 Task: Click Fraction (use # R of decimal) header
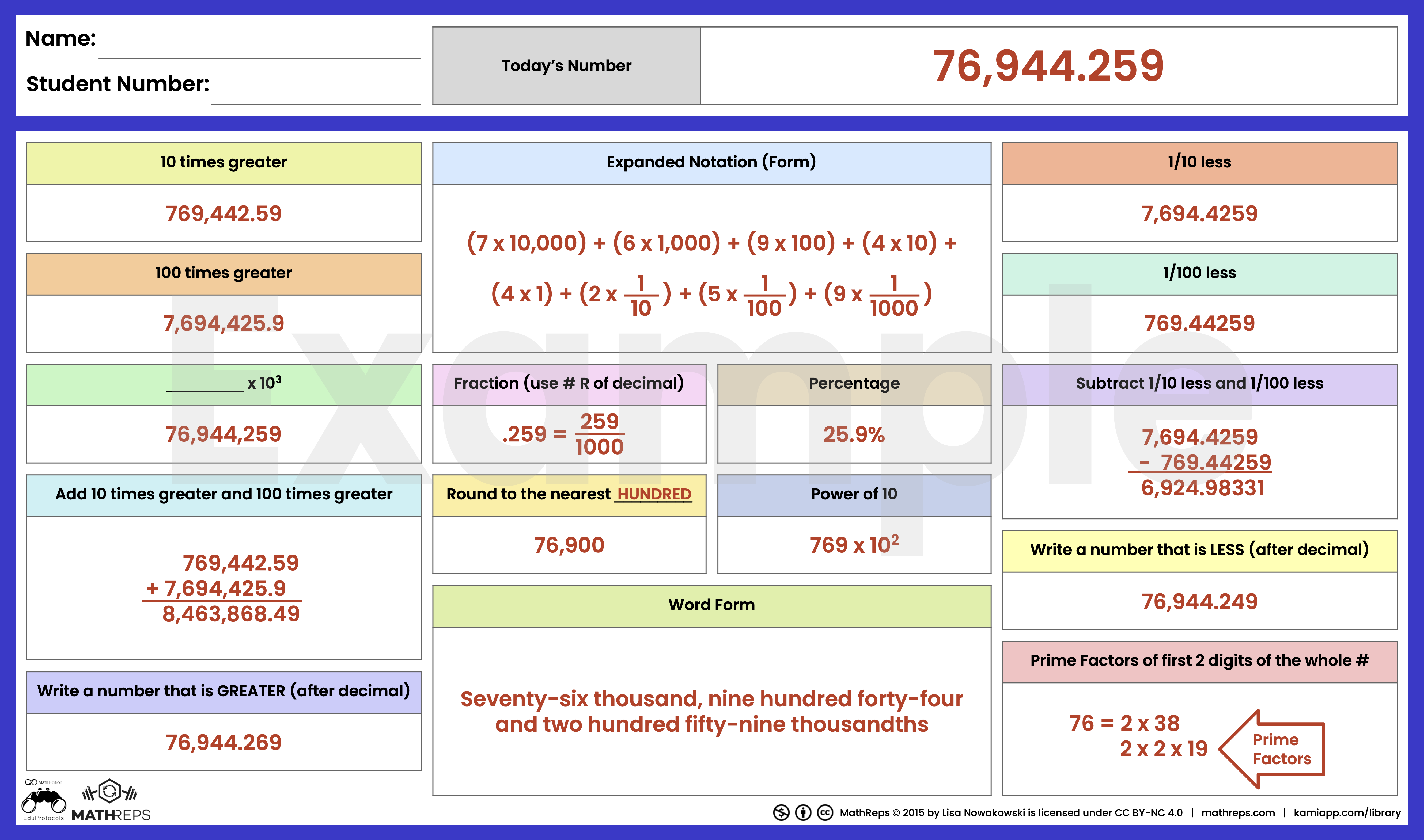click(569, 384)
